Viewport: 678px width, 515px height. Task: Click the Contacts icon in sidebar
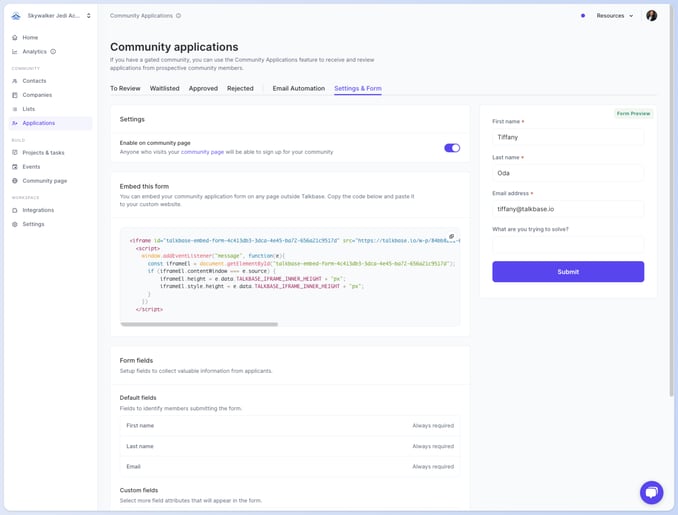tap(15, 81)
